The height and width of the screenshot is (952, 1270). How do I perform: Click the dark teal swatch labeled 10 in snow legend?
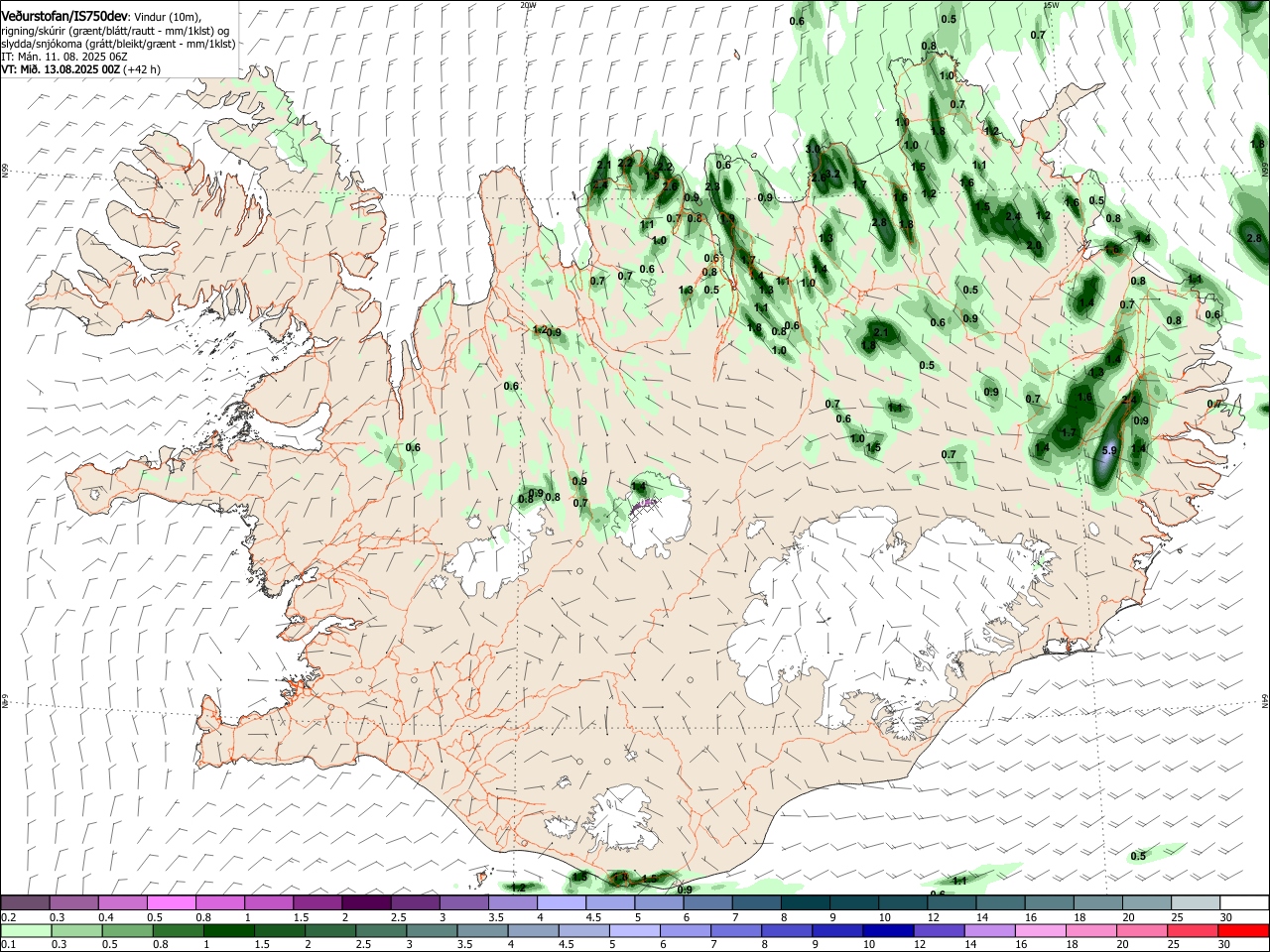[x=903, y=903]
